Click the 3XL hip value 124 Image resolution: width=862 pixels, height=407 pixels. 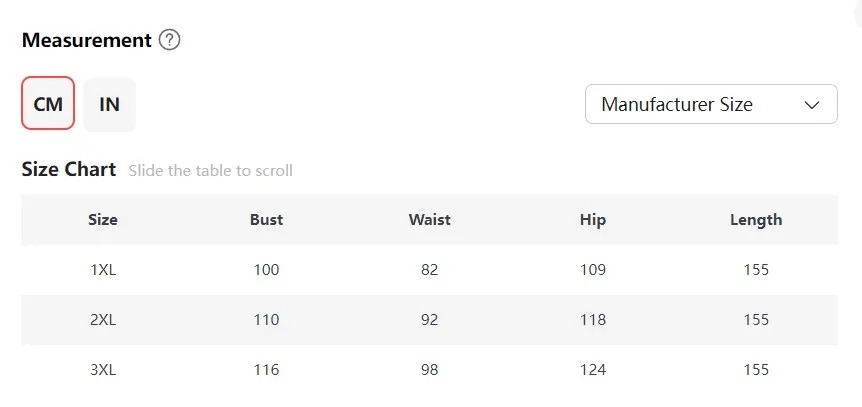[592, 370]
